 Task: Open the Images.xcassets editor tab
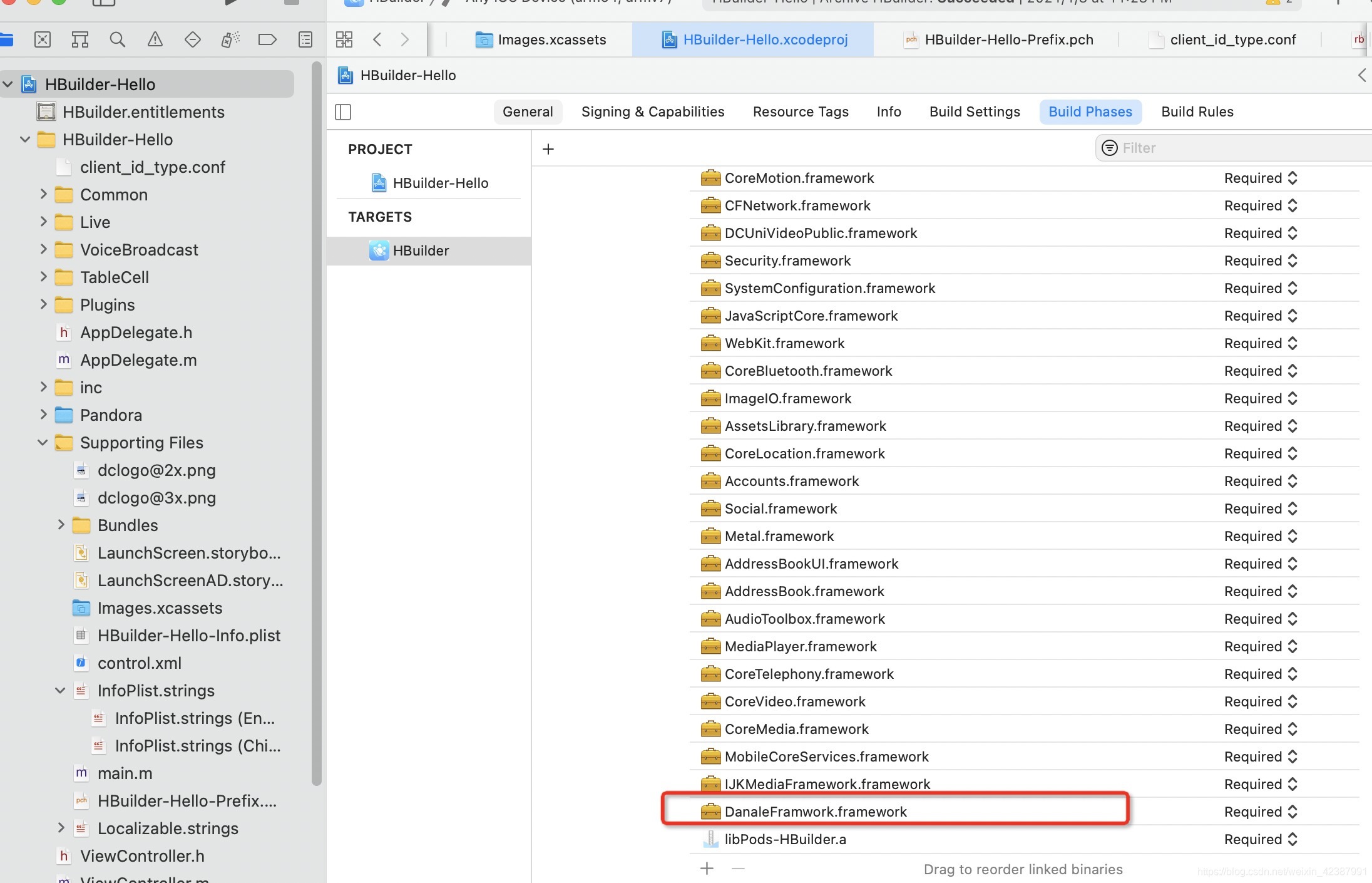pyautogui.click(x=541, y=39)
